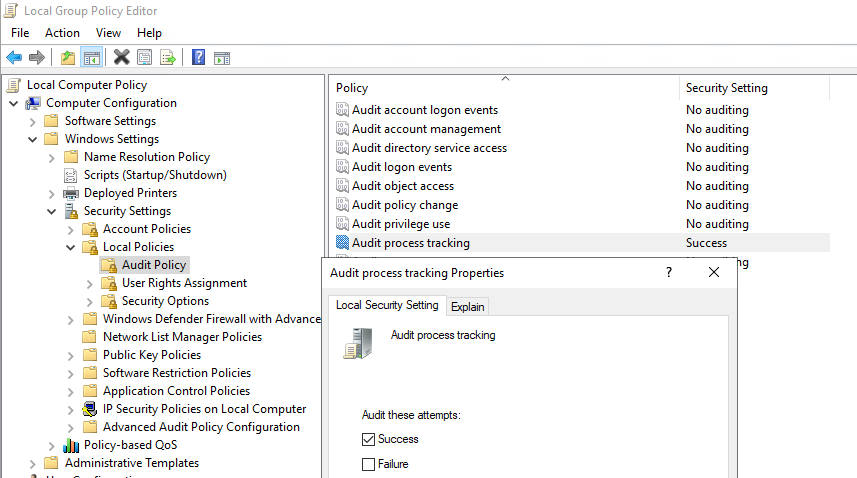Screen dimensions: 857x478
Task: Click icon beside Audit object access
Action: coord(342,186)
